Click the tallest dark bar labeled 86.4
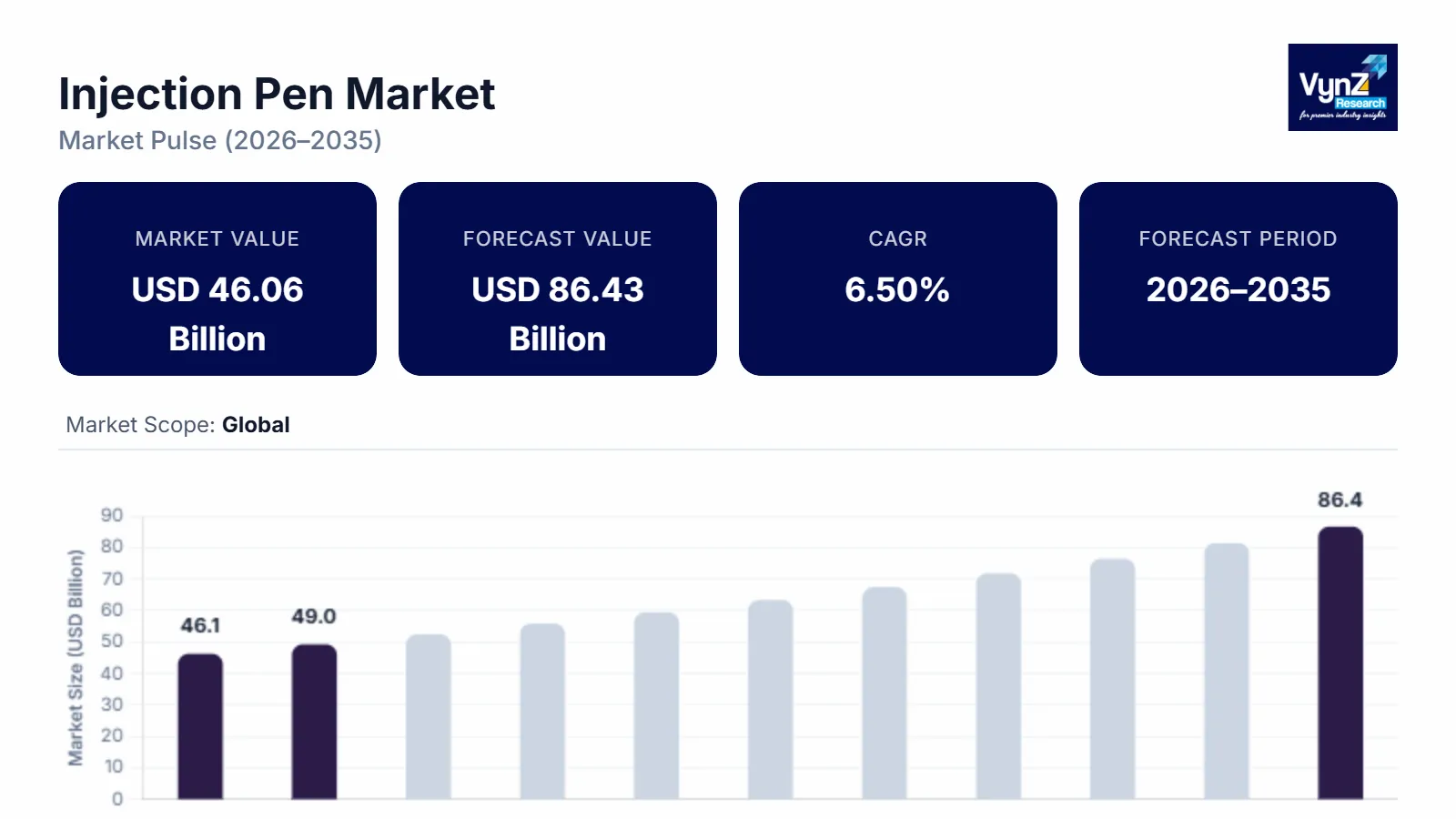This screenshot has height=819, width=1456. (x=1340, y=662)
